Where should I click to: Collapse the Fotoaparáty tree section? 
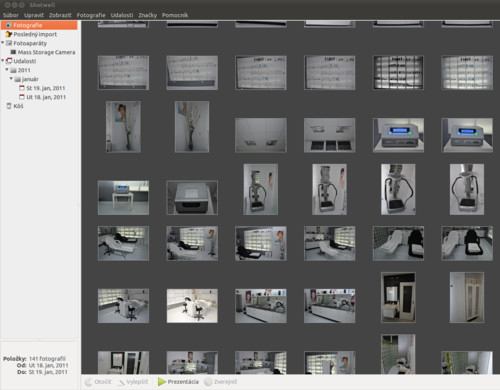3,43
